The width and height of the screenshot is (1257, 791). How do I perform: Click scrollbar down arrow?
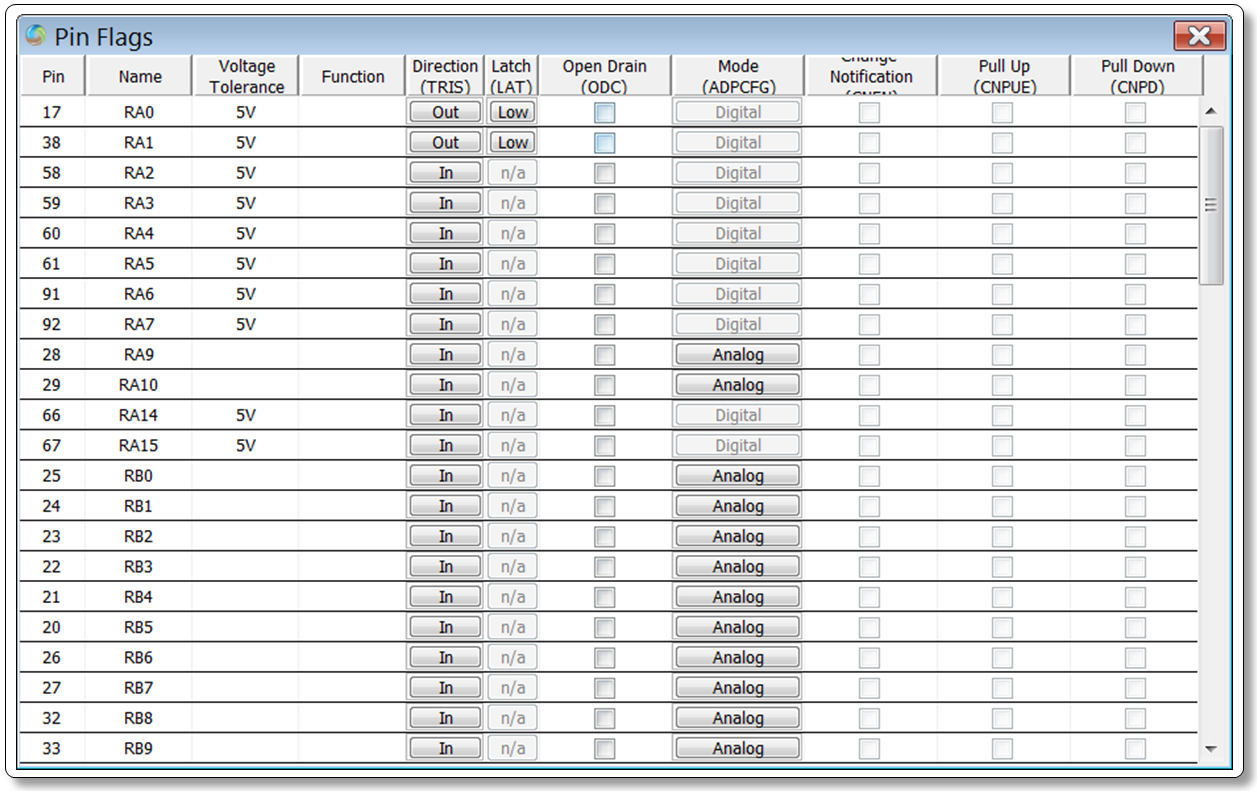tap(1211, 748)
